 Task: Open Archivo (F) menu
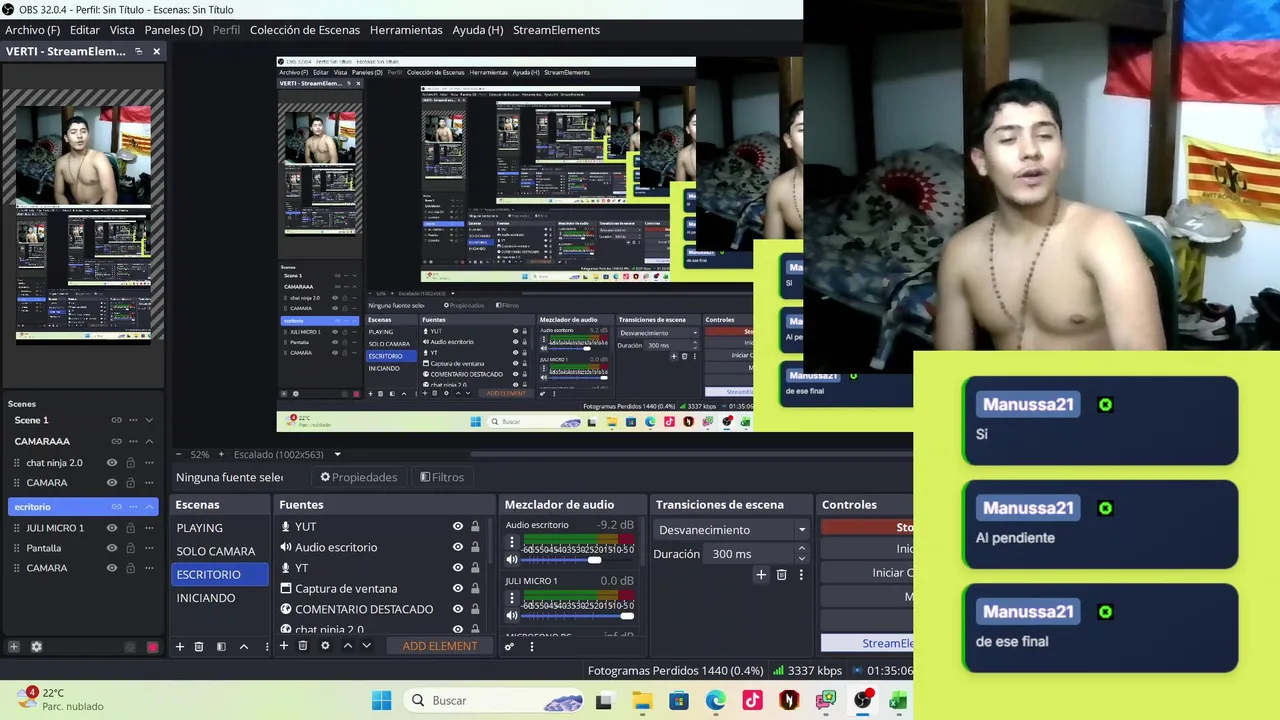(x=32, y=30)
